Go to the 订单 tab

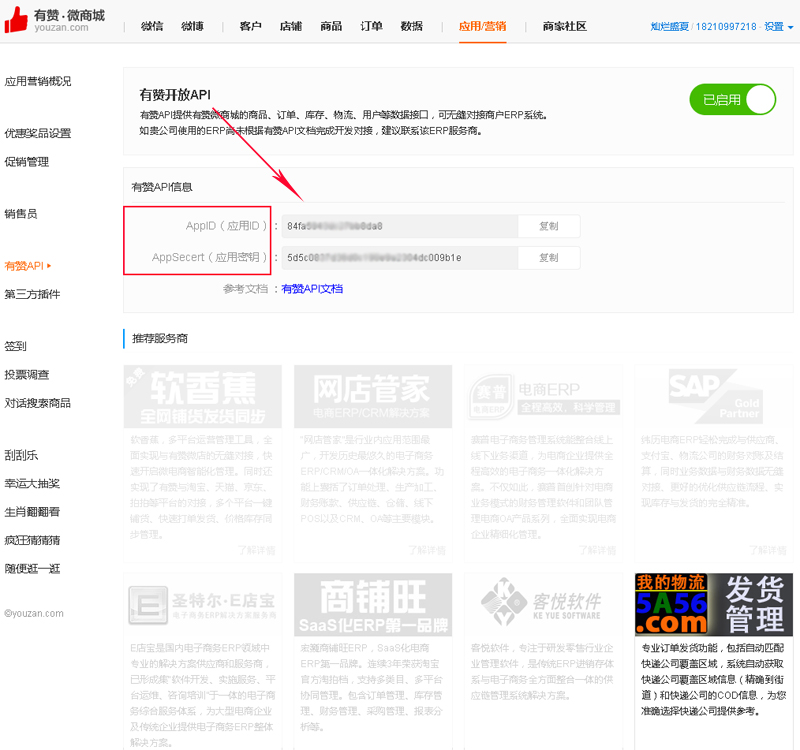pyautogui.click(x=371, y=26)
